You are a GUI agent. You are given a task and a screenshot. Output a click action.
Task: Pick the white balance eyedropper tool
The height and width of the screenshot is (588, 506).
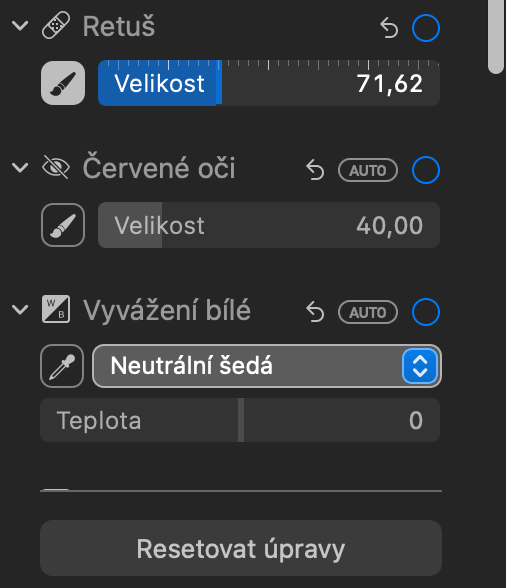click(x=62, y=366)
